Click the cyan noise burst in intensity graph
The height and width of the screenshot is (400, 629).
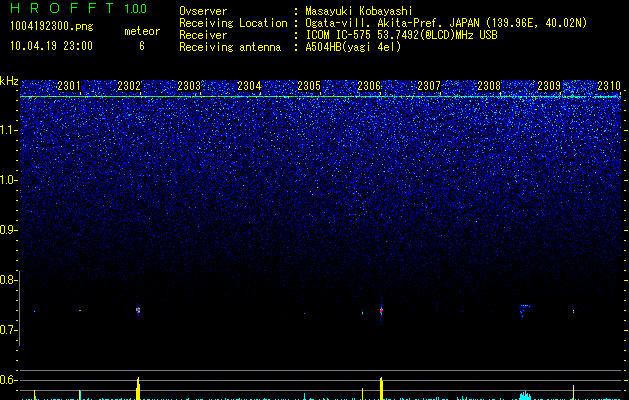point(525,396)
